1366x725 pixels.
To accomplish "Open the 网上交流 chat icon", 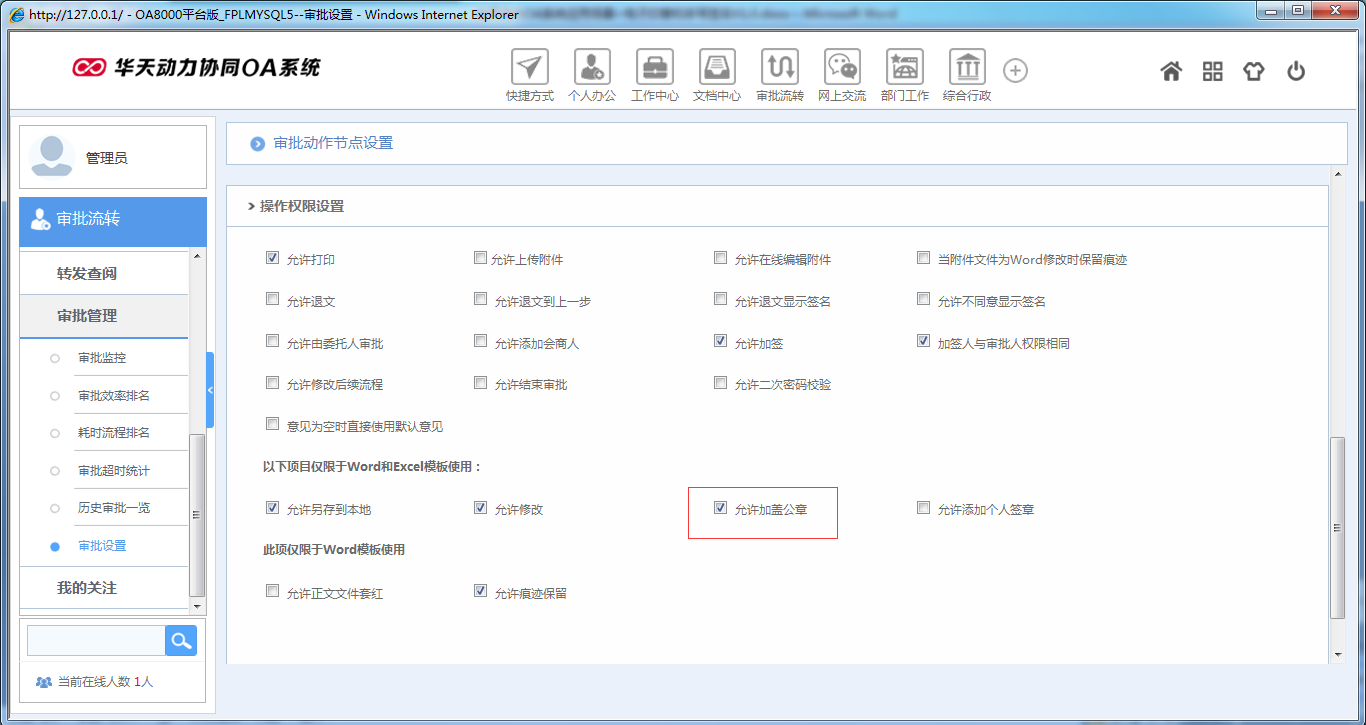I will [841, 68].
